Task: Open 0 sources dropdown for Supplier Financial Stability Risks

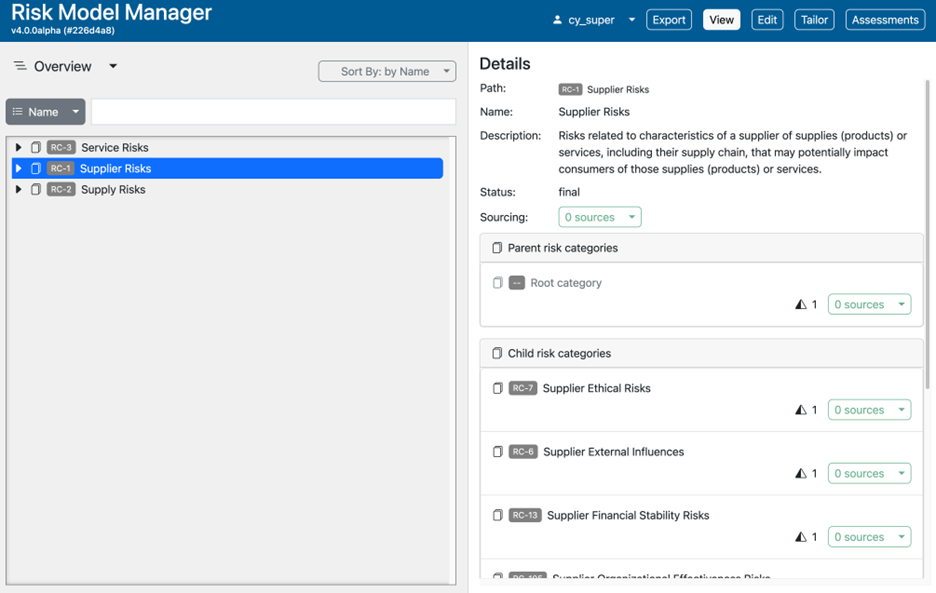Action: pyautogui.click(x=869, y=536)
